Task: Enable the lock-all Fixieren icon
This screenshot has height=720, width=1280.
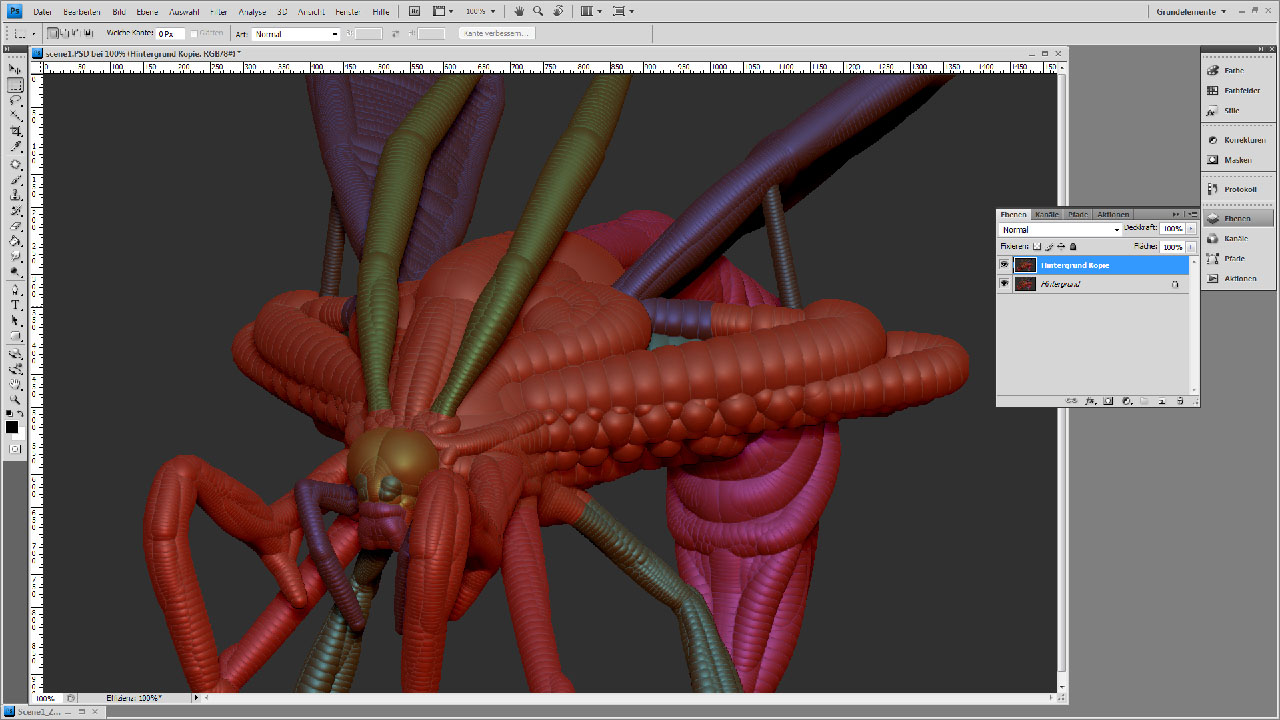Action: click(x=1073, y=246)
